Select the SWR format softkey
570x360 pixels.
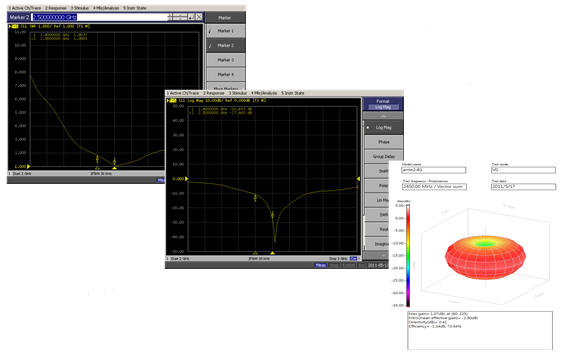click(x=377, y=215)
